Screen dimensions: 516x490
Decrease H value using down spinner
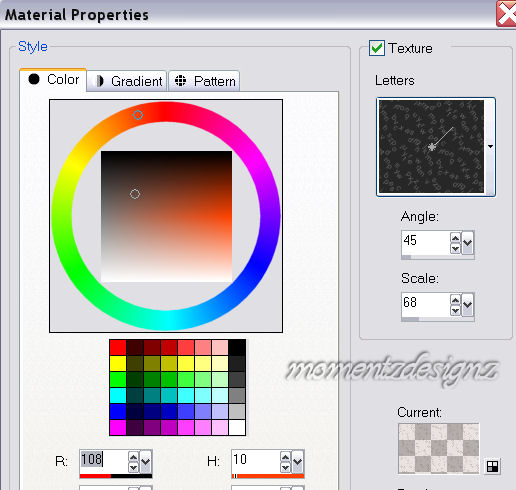click(x=285, y=467)
